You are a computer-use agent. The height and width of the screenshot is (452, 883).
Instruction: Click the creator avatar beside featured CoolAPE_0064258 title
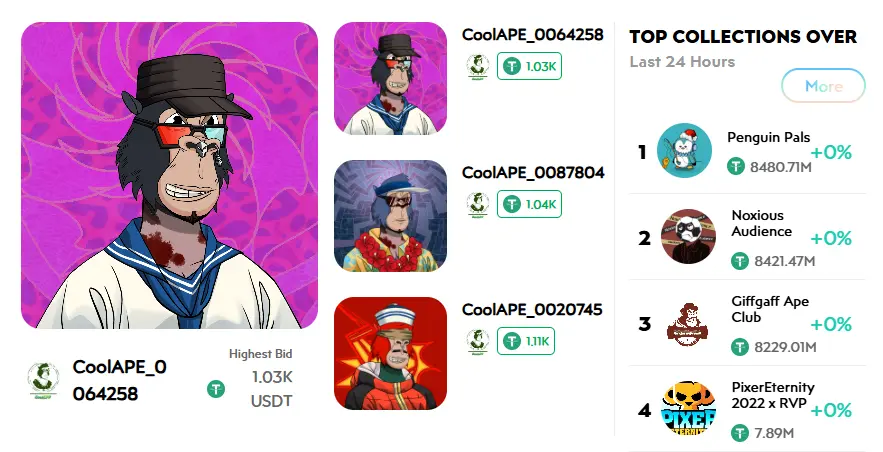click(x=43, y=381)
